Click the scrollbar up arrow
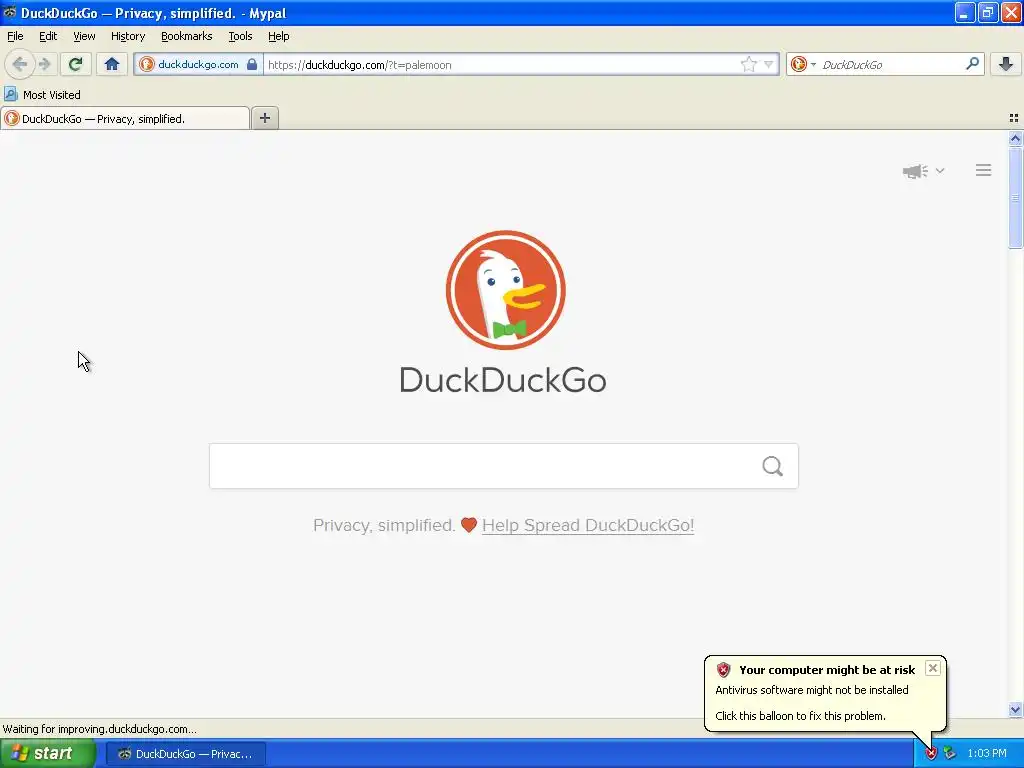This screenshot has height=768, width=1024. (1015, 138)
